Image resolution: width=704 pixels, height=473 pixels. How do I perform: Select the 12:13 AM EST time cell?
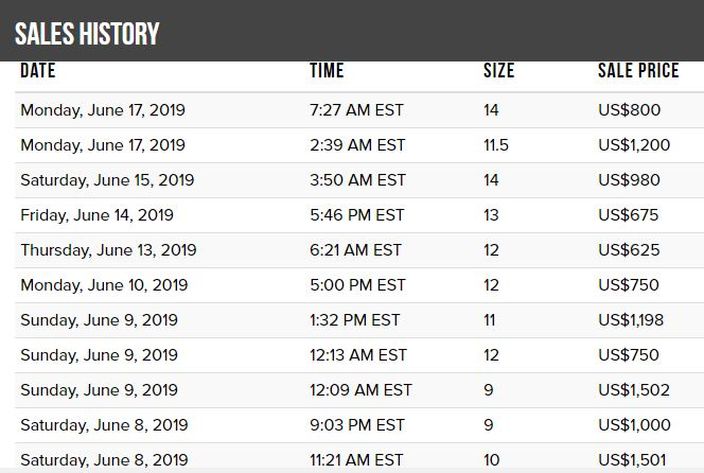pyautogui.click(x=358, y=355)
